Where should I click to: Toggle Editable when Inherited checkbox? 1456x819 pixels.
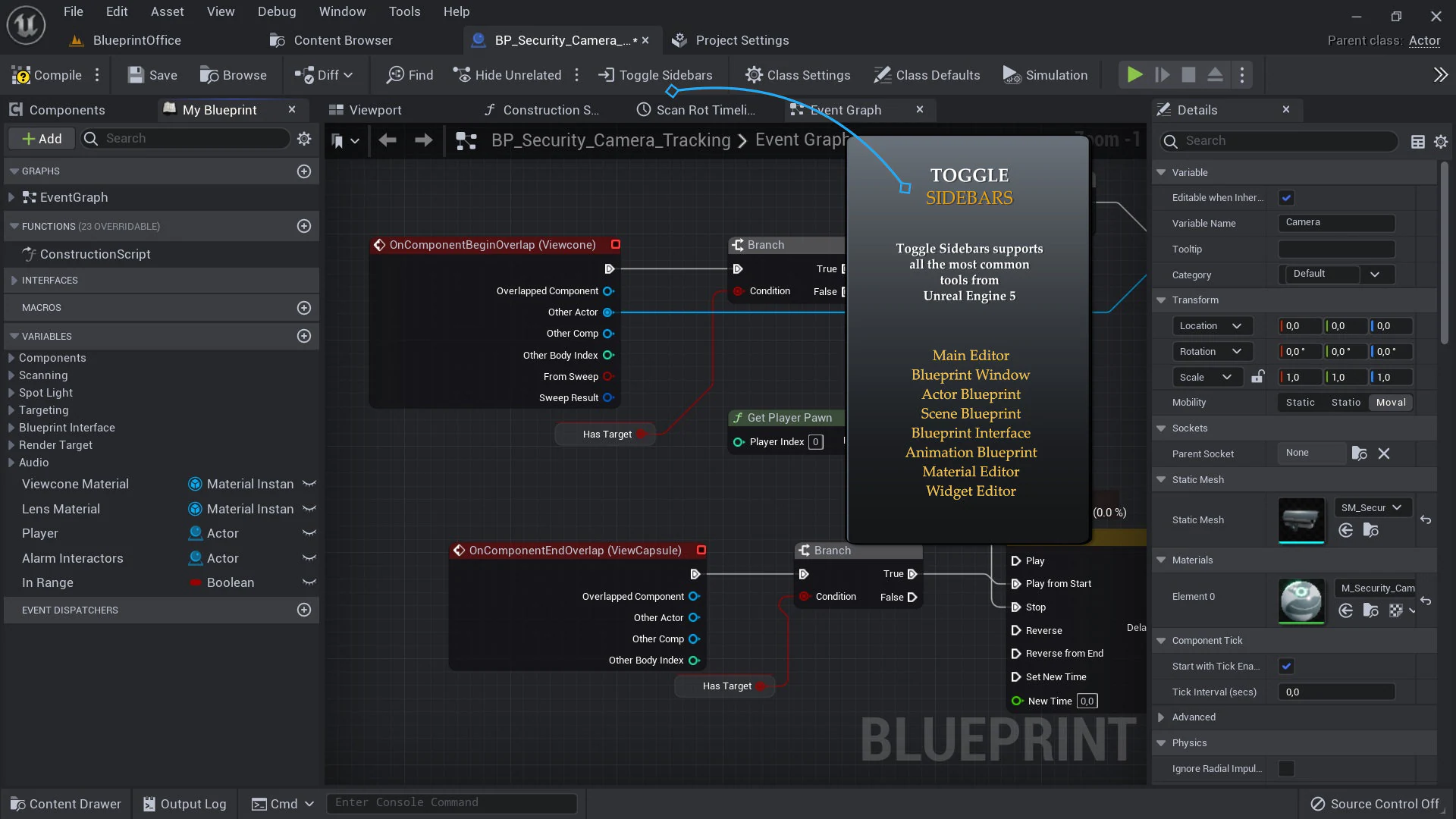coord(1286,198)
